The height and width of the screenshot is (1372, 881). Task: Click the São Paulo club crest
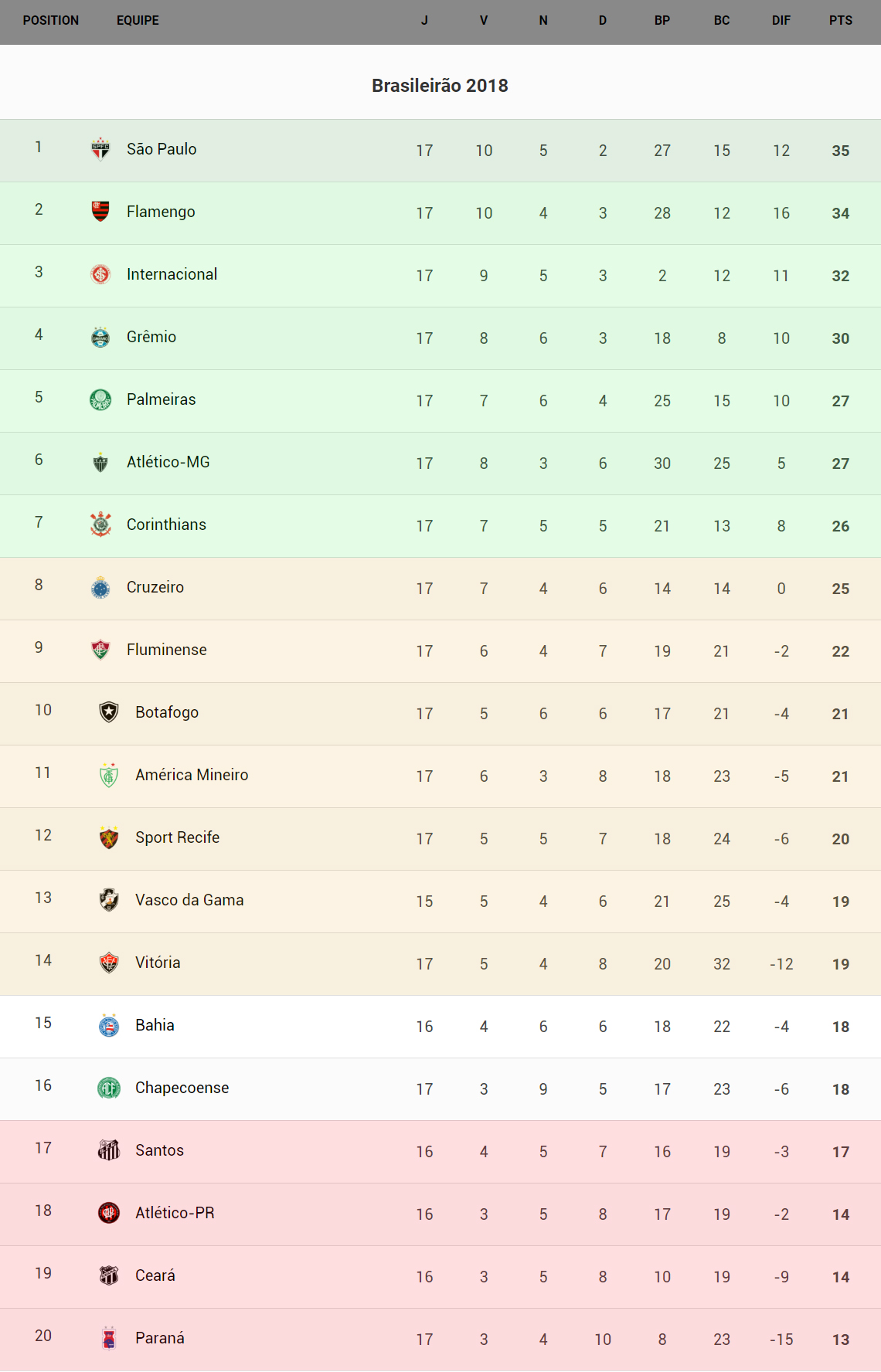tap(100, 149)
